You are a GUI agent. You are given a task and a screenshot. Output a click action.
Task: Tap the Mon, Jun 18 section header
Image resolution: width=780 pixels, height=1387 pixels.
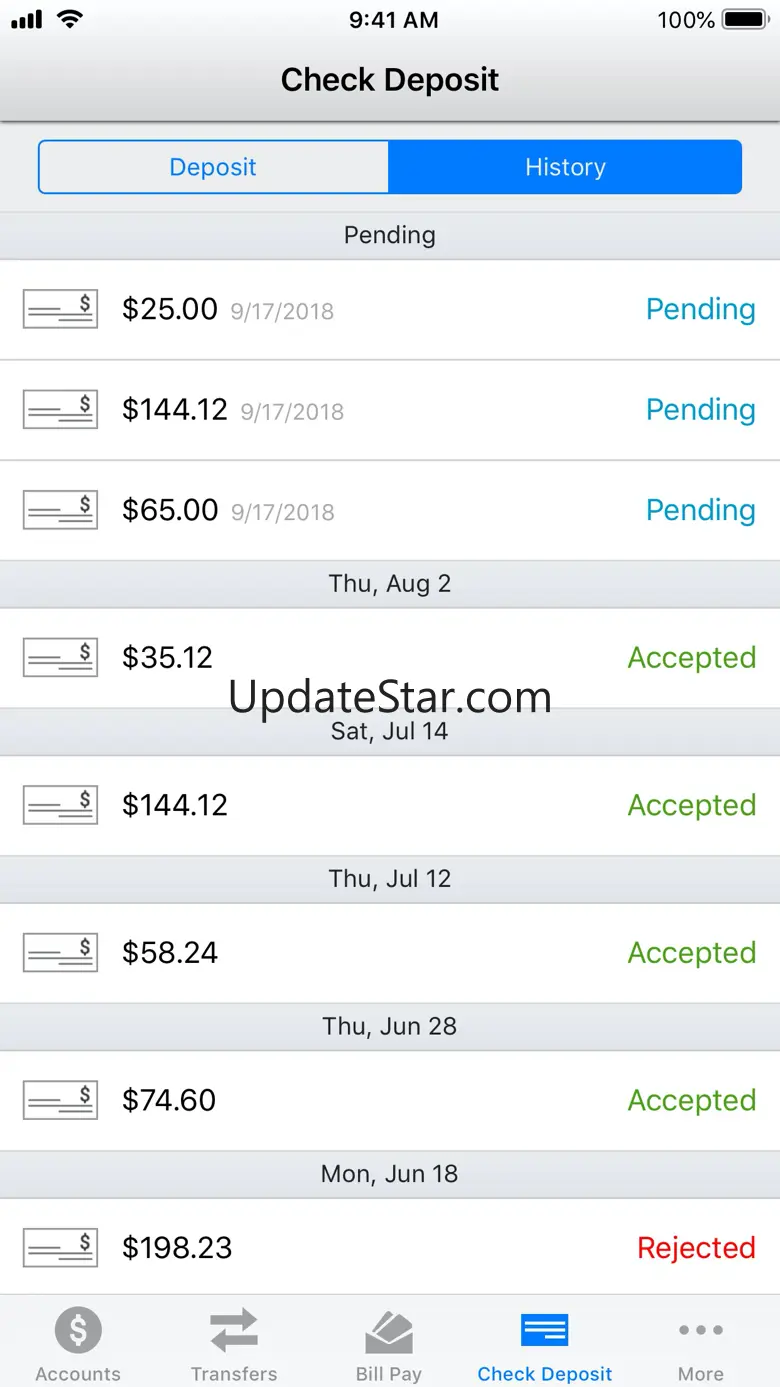(x=389, y=1174)
